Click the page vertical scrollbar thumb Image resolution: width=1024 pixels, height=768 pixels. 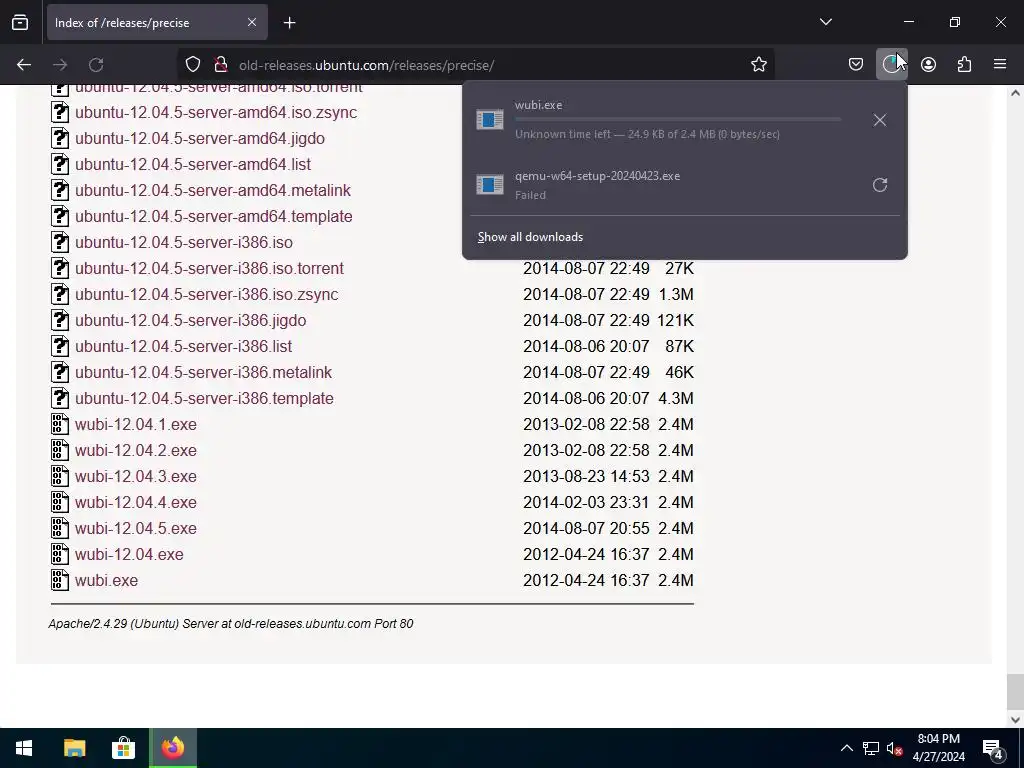click(x=1015, y=691)
